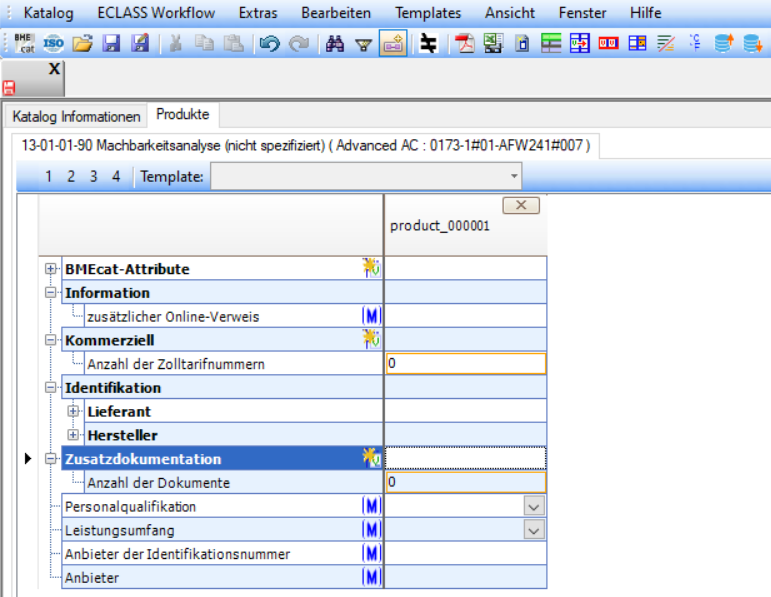Open a catalog with folder icon
771x597 pixels.
coord(82,43)
